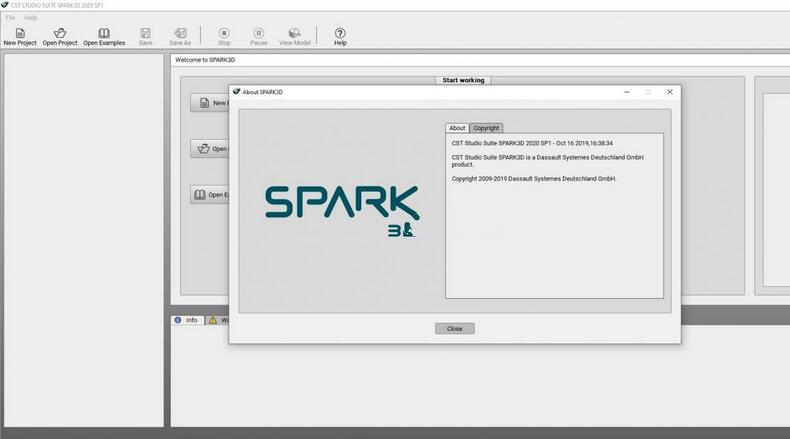Open a project via Open Project icon
Image resolution: width=790 pixels, height=439 pixels.
(x=60, y=37)
